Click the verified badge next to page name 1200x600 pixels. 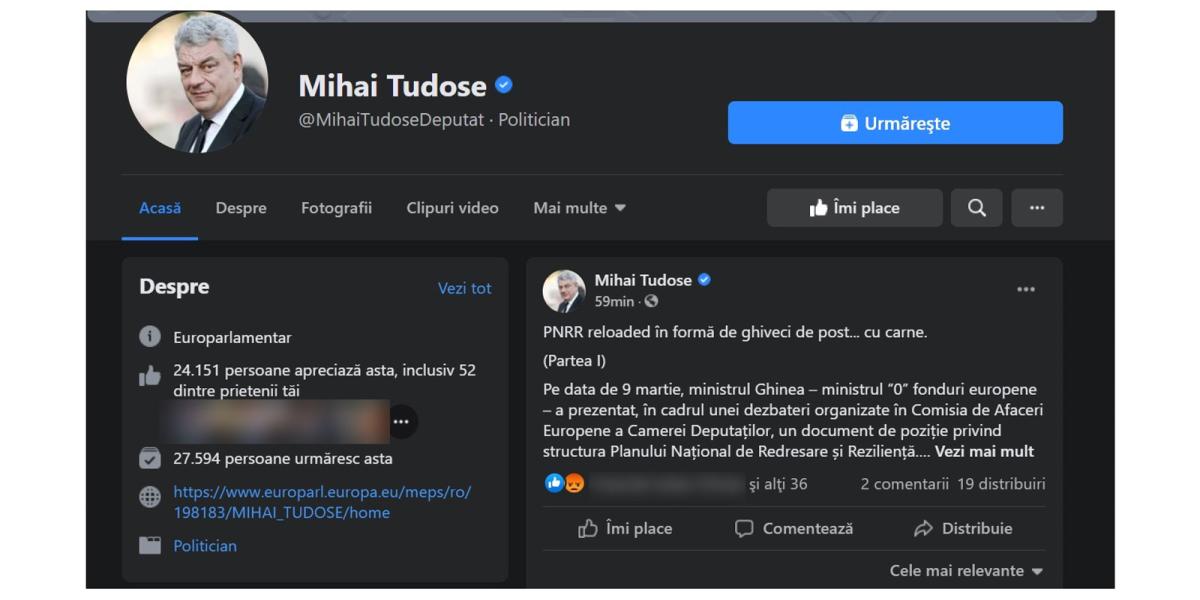(504, 86)
